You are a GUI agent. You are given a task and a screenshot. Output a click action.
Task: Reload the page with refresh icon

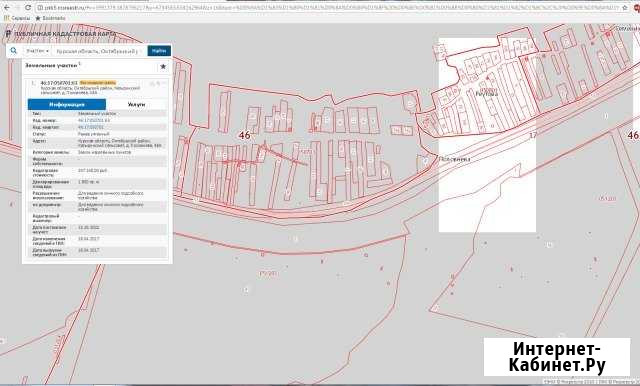coord(28,7)
